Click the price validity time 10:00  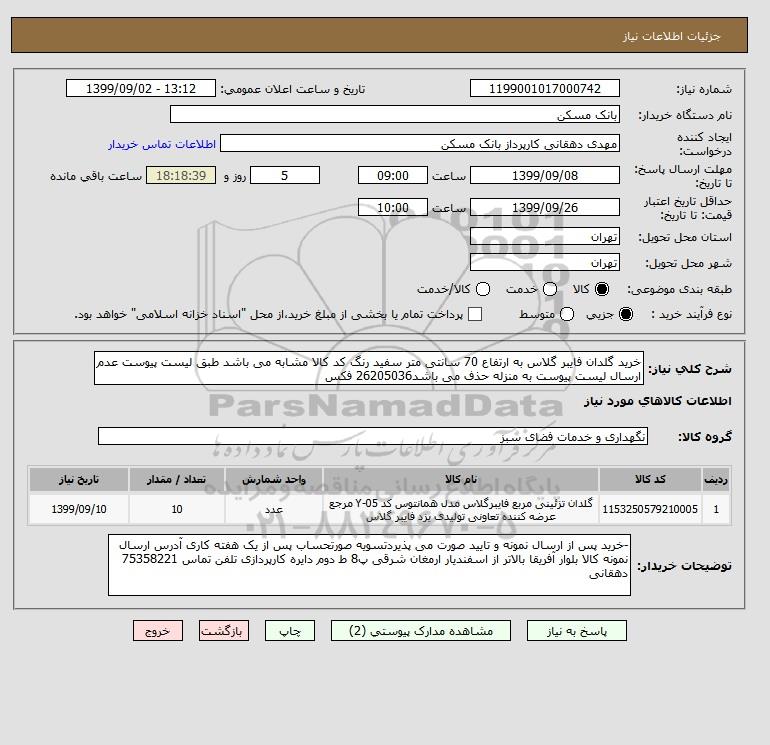[x=393, y=207]
